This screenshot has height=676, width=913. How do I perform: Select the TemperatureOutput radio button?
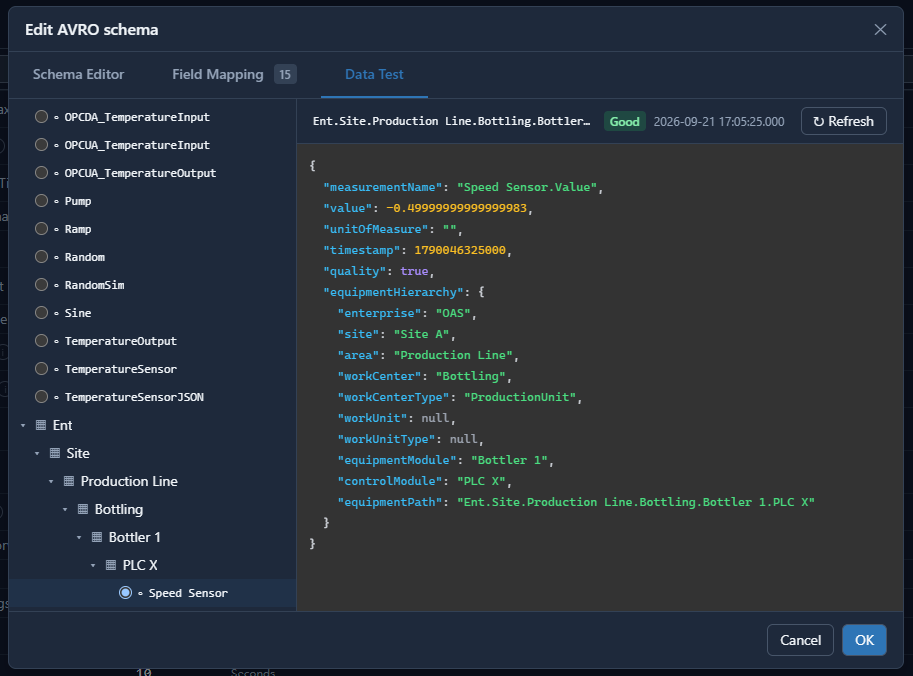click(x=41, y=340)
